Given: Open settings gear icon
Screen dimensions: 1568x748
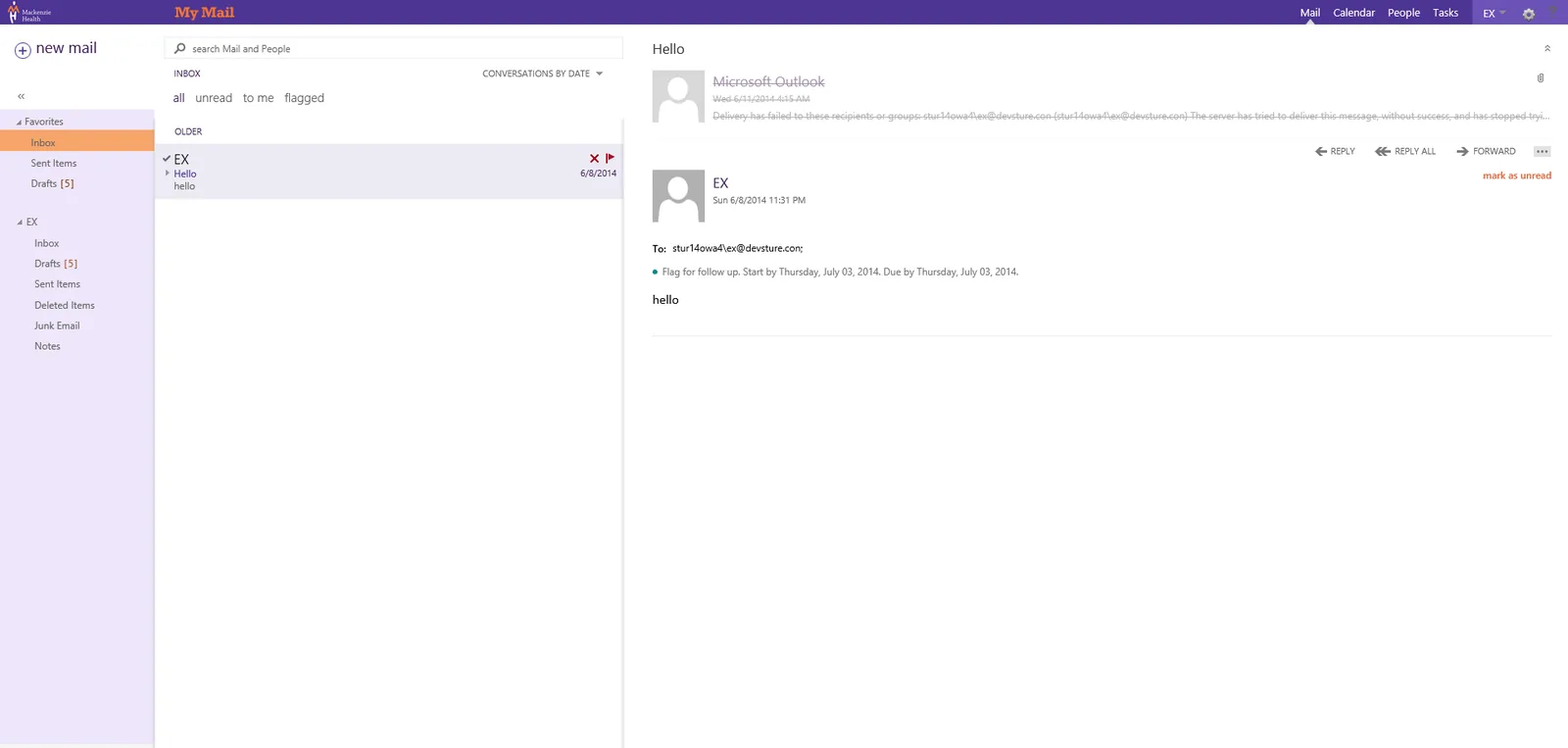Looking at the screenshot, I should (1529, 14).
